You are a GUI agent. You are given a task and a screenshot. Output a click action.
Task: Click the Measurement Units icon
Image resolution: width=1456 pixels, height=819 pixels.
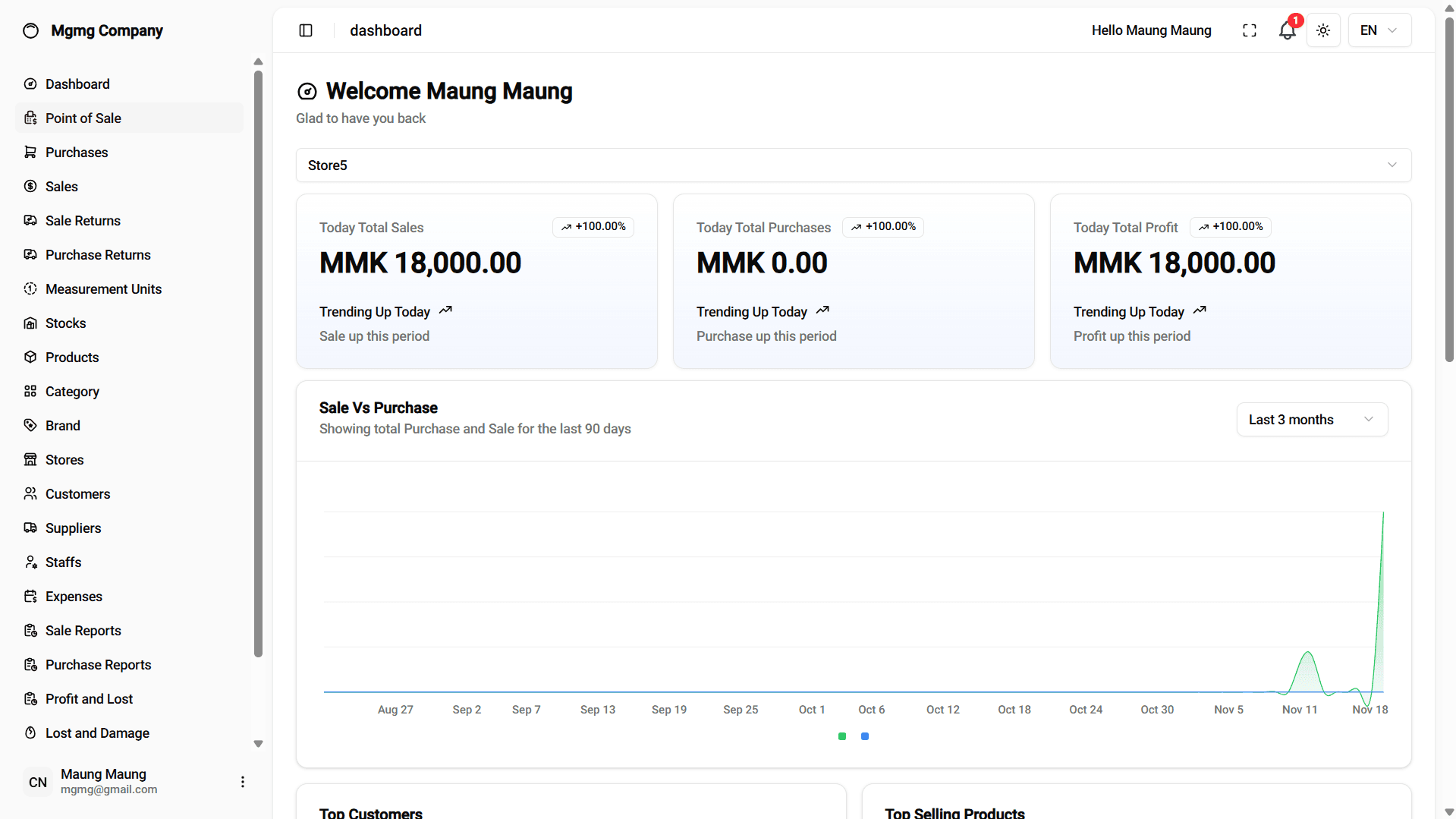tap(30, 288)
